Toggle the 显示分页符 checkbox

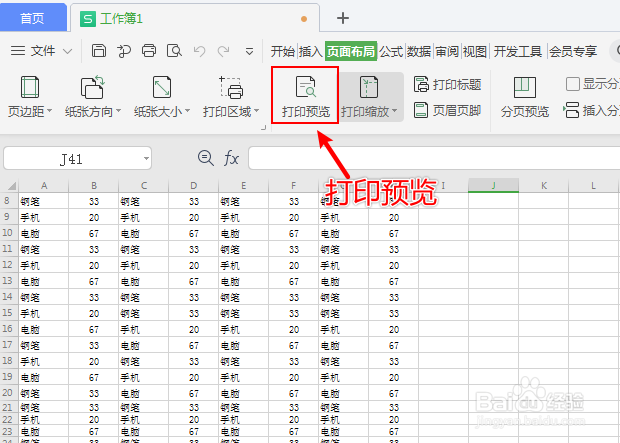click(x=573, y=84)
